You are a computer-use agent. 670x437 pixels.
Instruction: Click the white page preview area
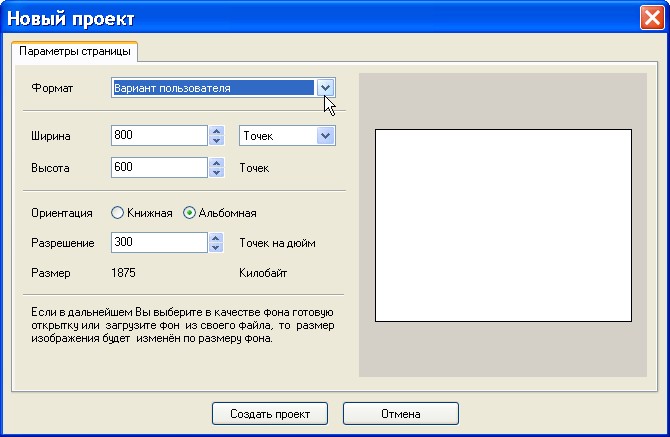click(x=503, y=225)
